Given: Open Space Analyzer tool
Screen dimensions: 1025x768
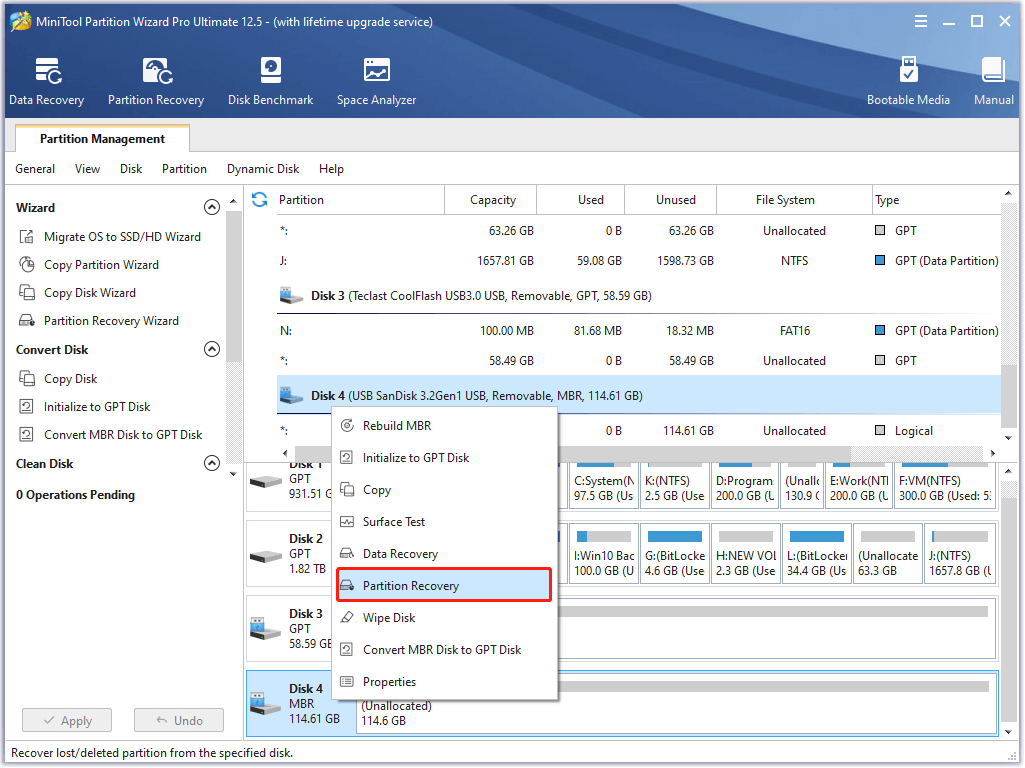Looking at the screenshot, I should click(377, 81).
